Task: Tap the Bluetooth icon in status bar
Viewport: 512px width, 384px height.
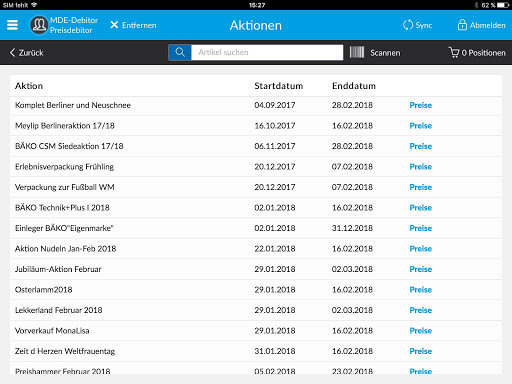Action: (x=476, y=5)
